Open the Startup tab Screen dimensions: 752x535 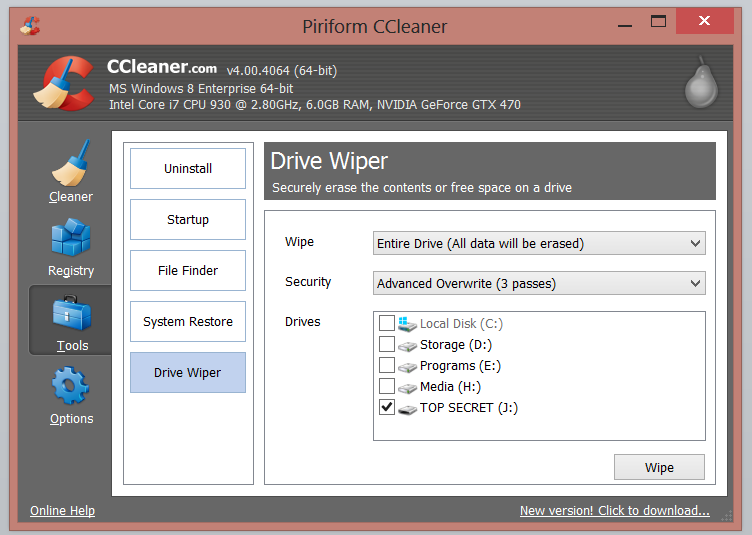click(x=188, y=220)
